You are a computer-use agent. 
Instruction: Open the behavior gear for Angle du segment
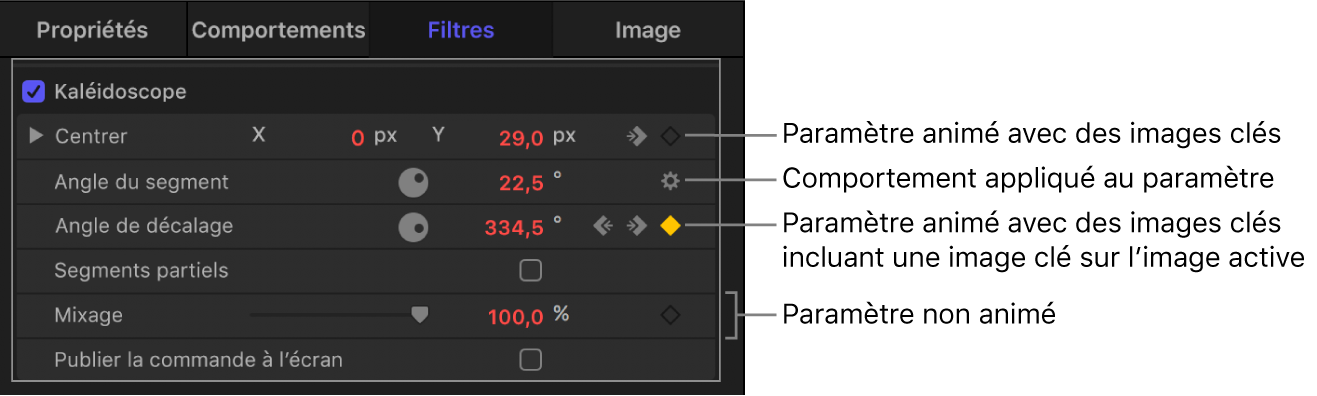coord(670,181)
